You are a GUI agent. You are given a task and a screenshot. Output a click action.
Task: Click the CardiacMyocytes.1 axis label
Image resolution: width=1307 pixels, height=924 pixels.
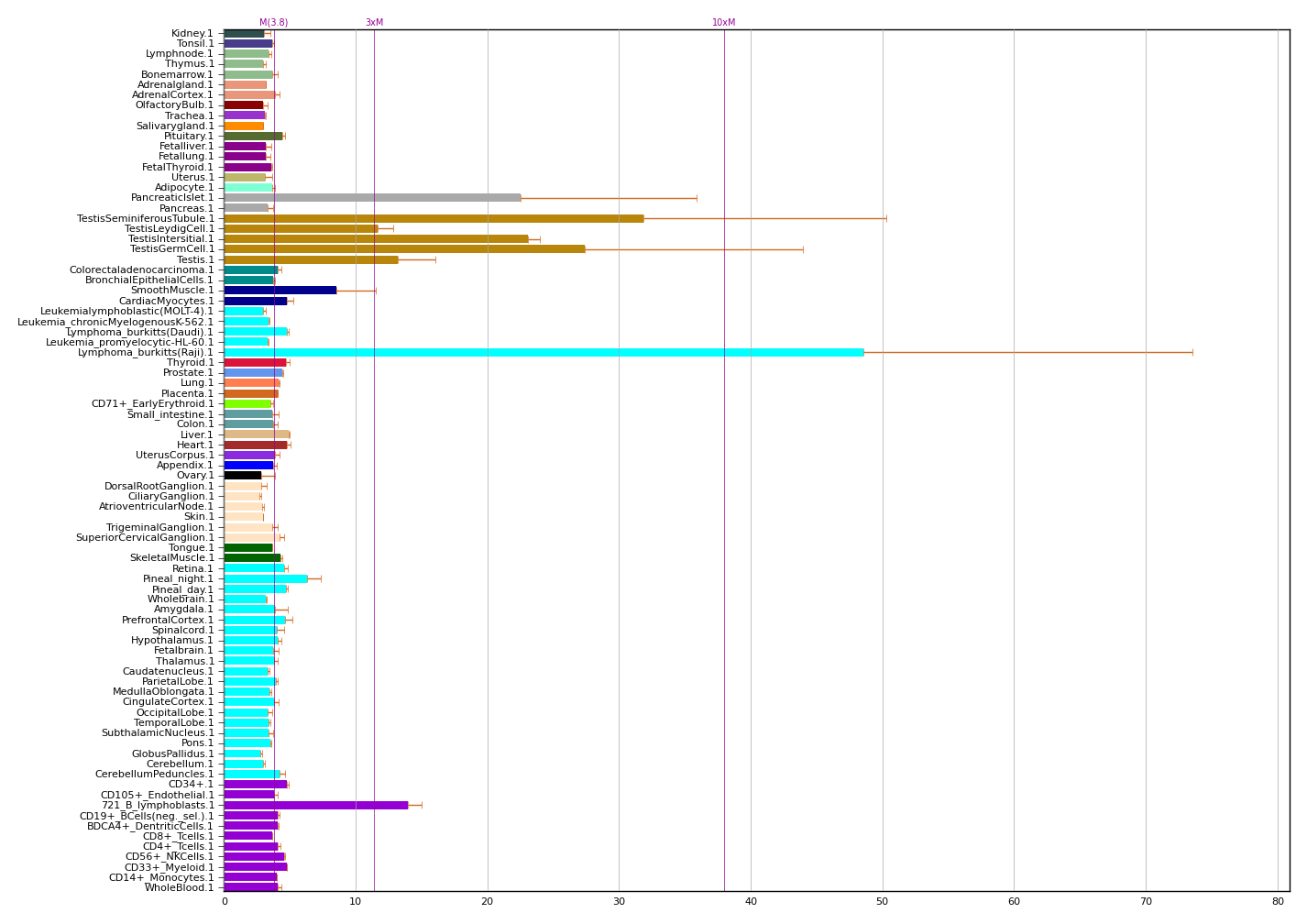tap(166, 301)
